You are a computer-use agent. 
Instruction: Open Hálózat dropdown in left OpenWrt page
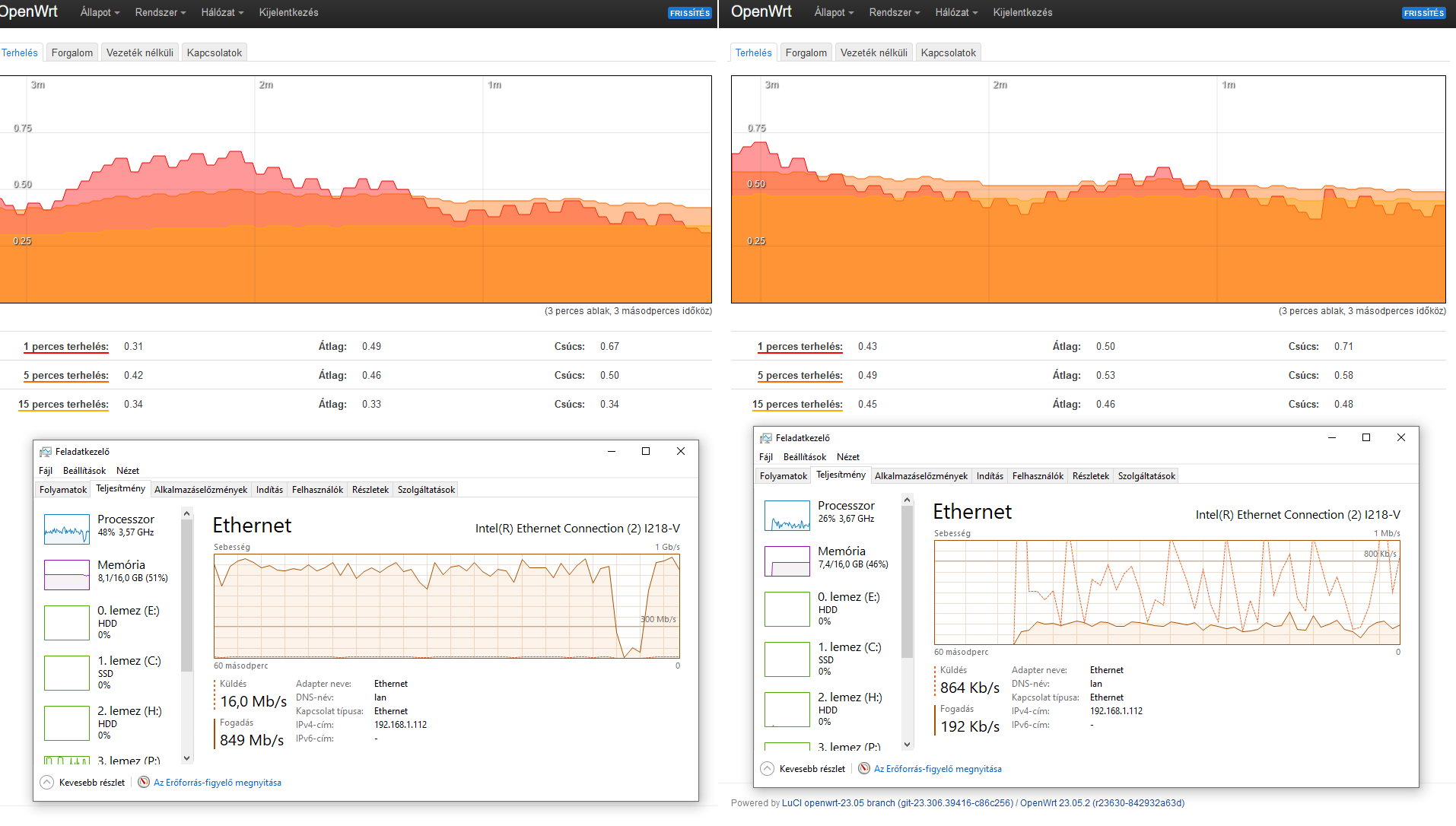tap(222, 12)
